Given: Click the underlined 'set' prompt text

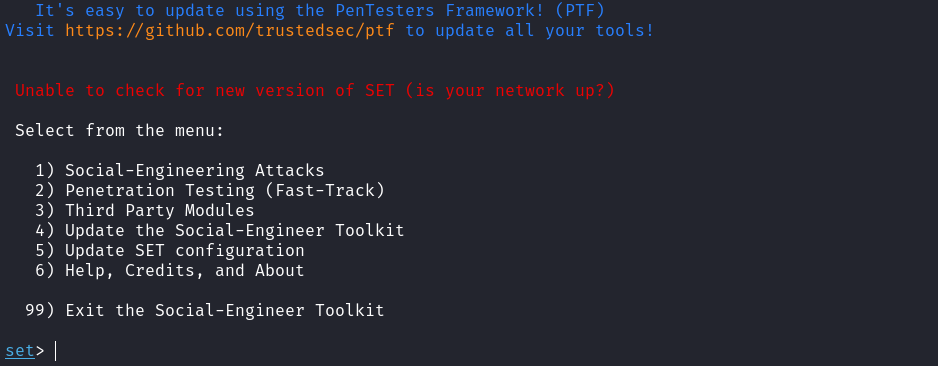Looking at the screenshot, I should (20, 351).
